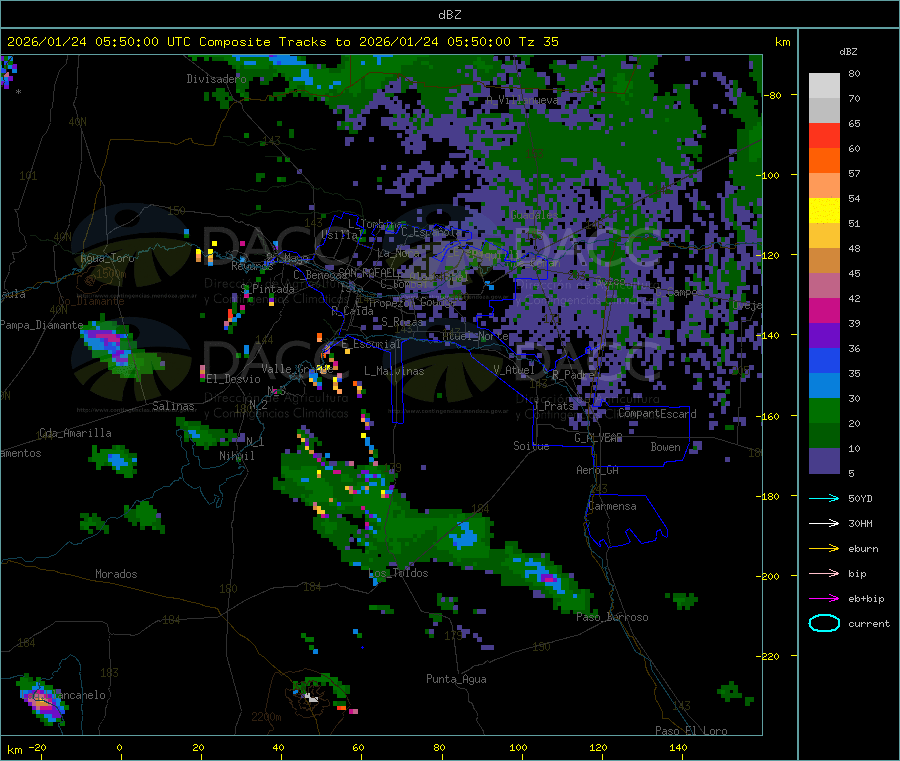
Task: Click the '-20' tick on the horizontal axis
Action: coord(37,747)
